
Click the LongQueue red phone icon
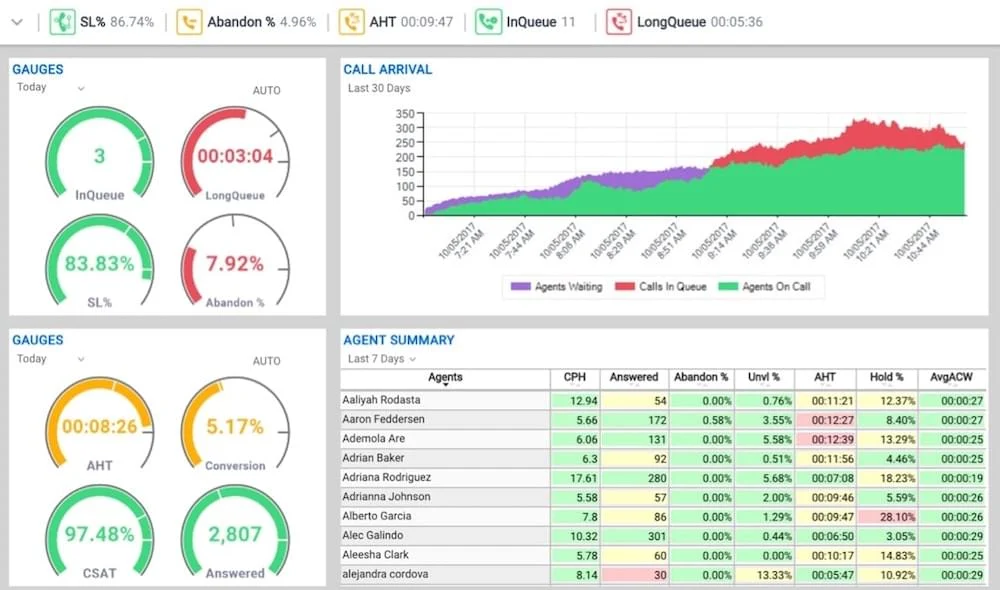[x=619, y=22]
